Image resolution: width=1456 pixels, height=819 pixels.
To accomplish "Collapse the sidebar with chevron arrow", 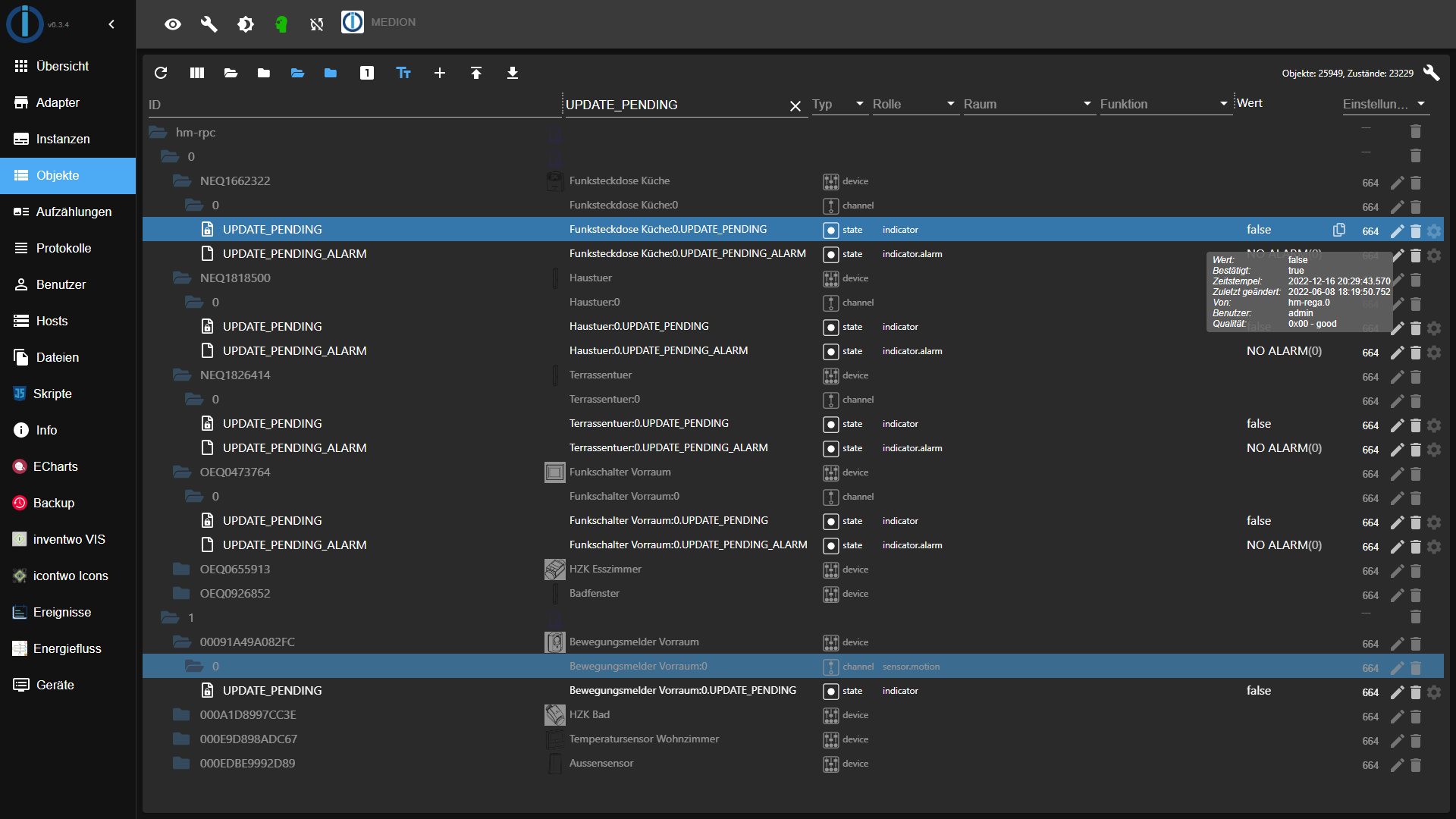I will (111, 24).
